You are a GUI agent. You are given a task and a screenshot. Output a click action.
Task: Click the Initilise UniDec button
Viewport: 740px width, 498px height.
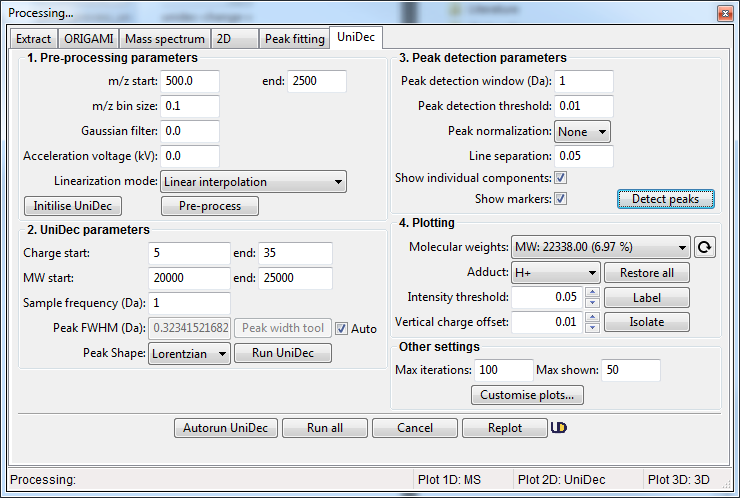click(71, 206)
